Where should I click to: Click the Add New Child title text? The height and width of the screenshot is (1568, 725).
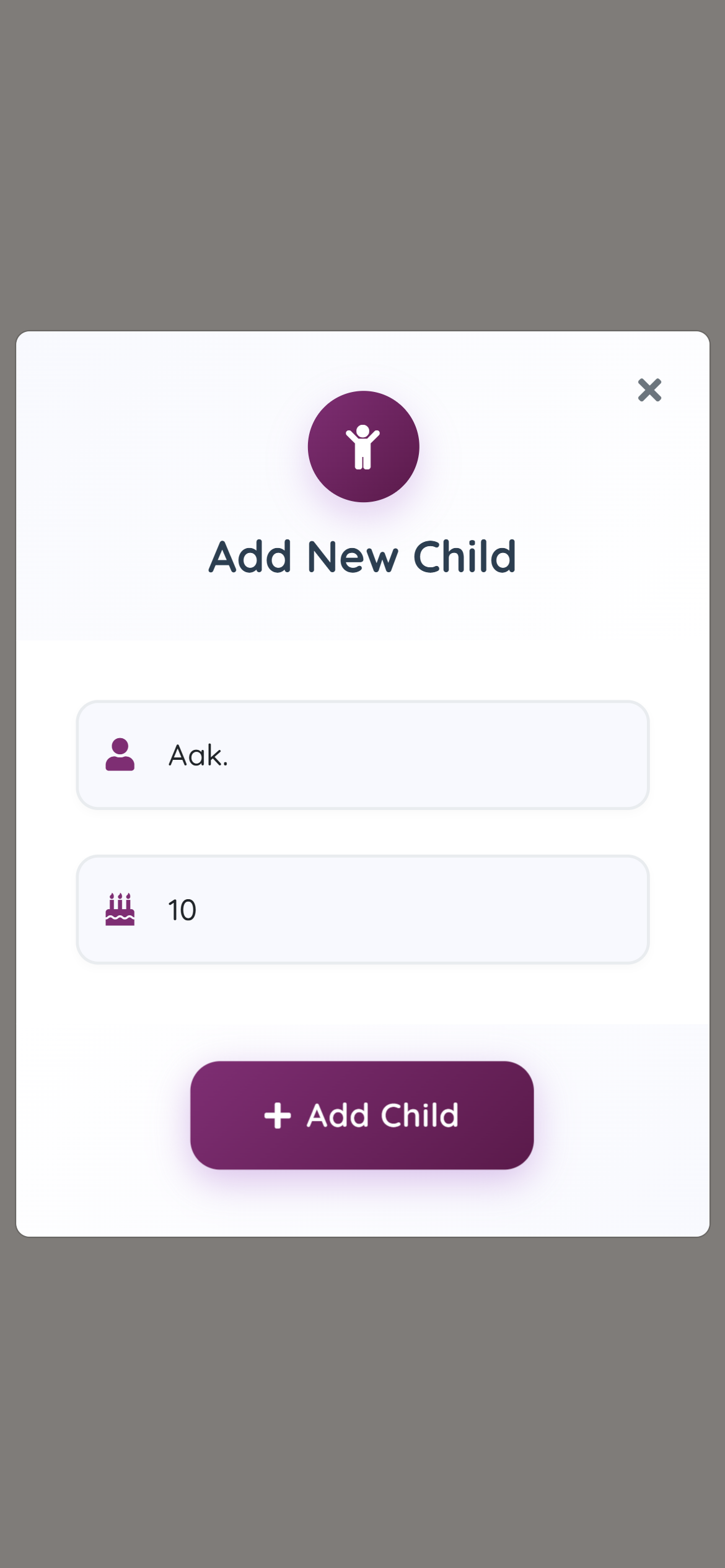362,556
